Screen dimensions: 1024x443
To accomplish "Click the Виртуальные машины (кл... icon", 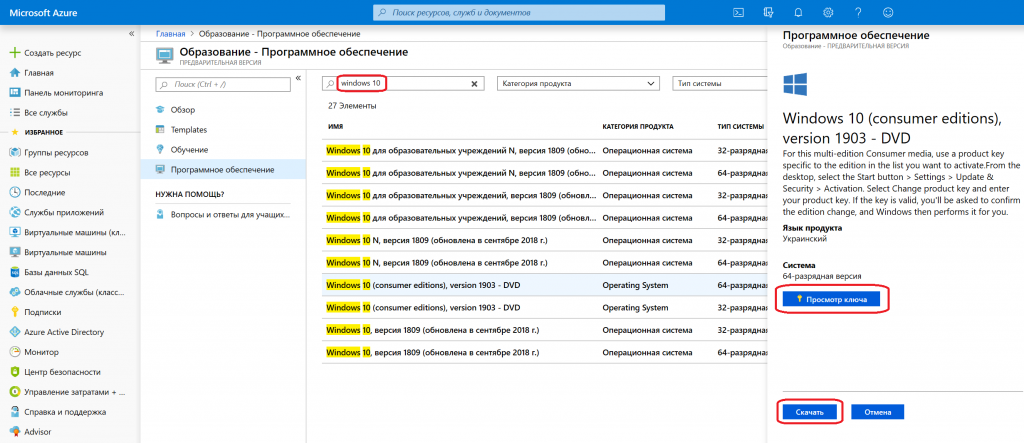I will point(14,233).
